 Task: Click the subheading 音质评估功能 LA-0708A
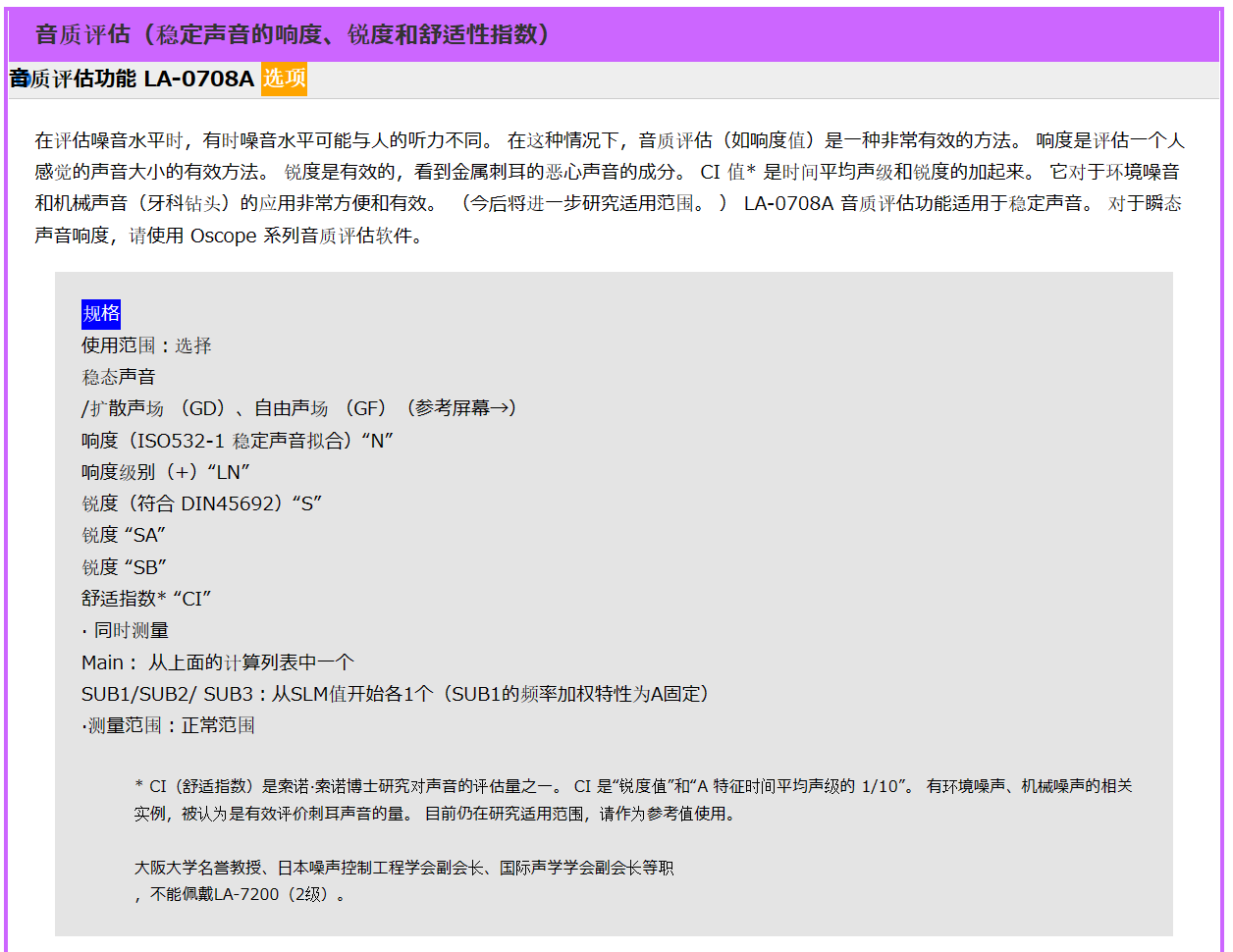pos(133,79)
